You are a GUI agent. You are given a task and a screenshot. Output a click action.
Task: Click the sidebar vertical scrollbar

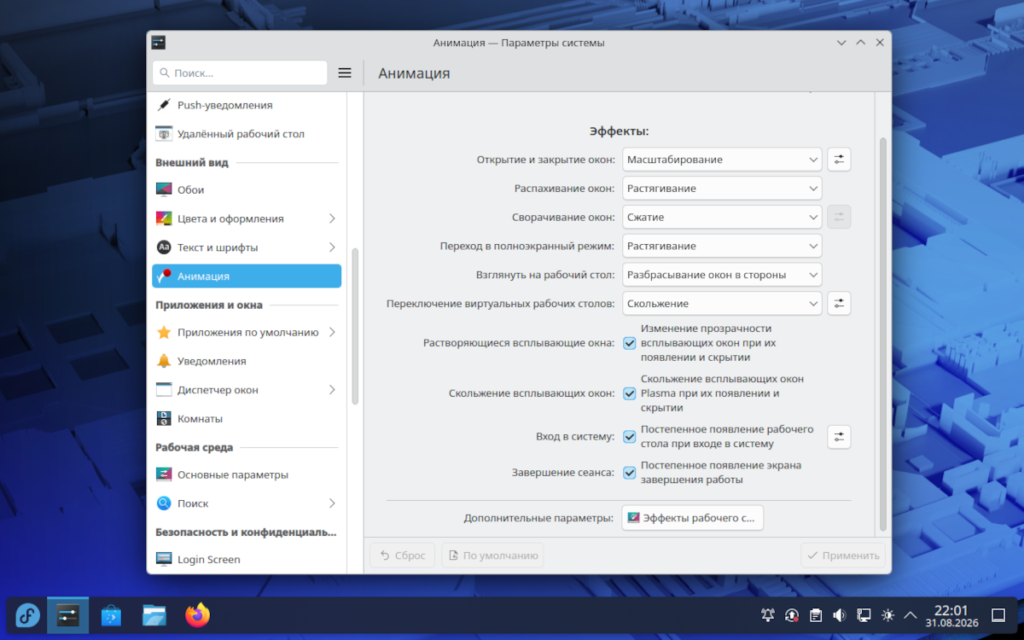tap(355, 327)
